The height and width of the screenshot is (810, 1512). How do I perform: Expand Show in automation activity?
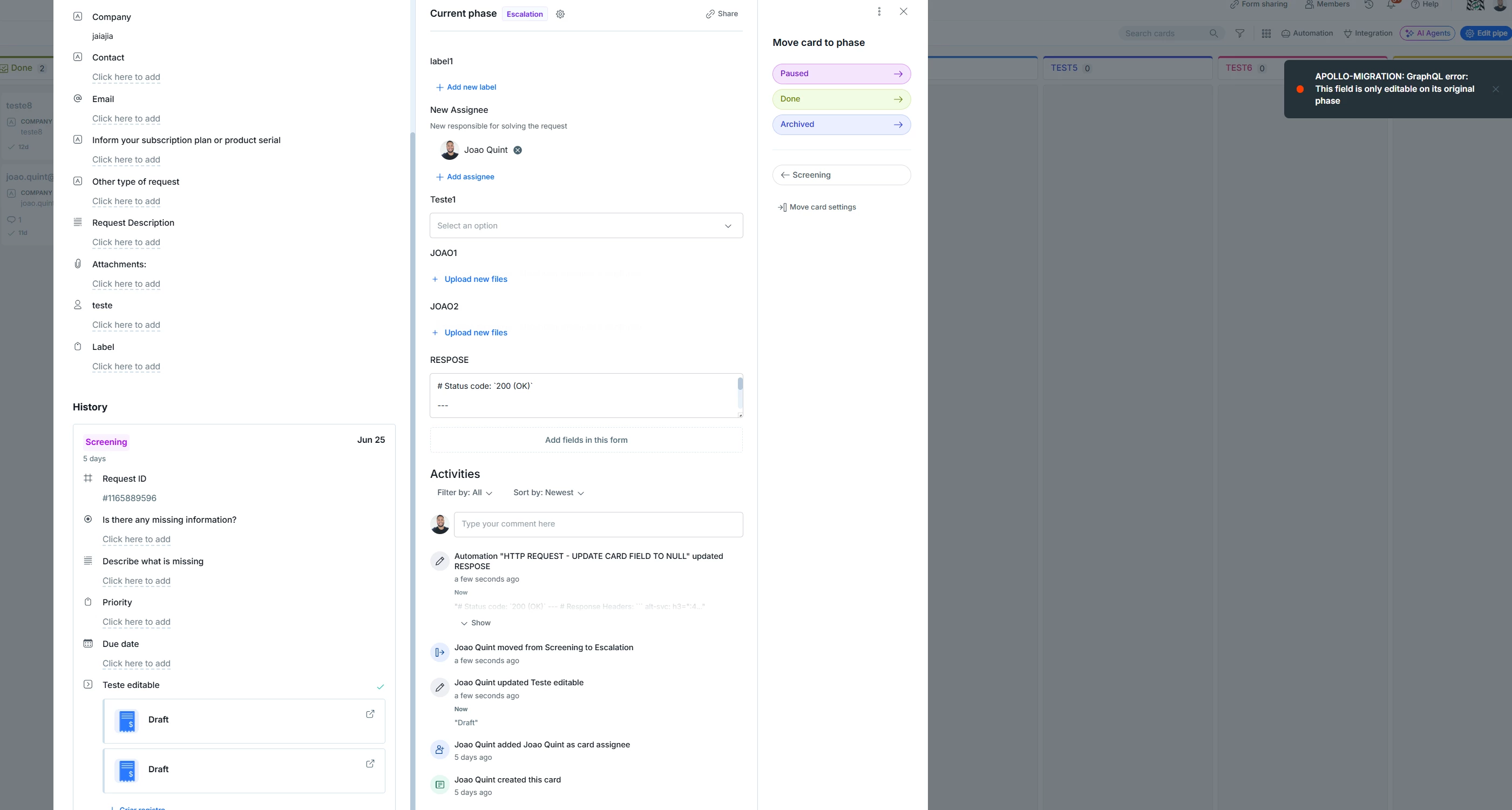476,623
